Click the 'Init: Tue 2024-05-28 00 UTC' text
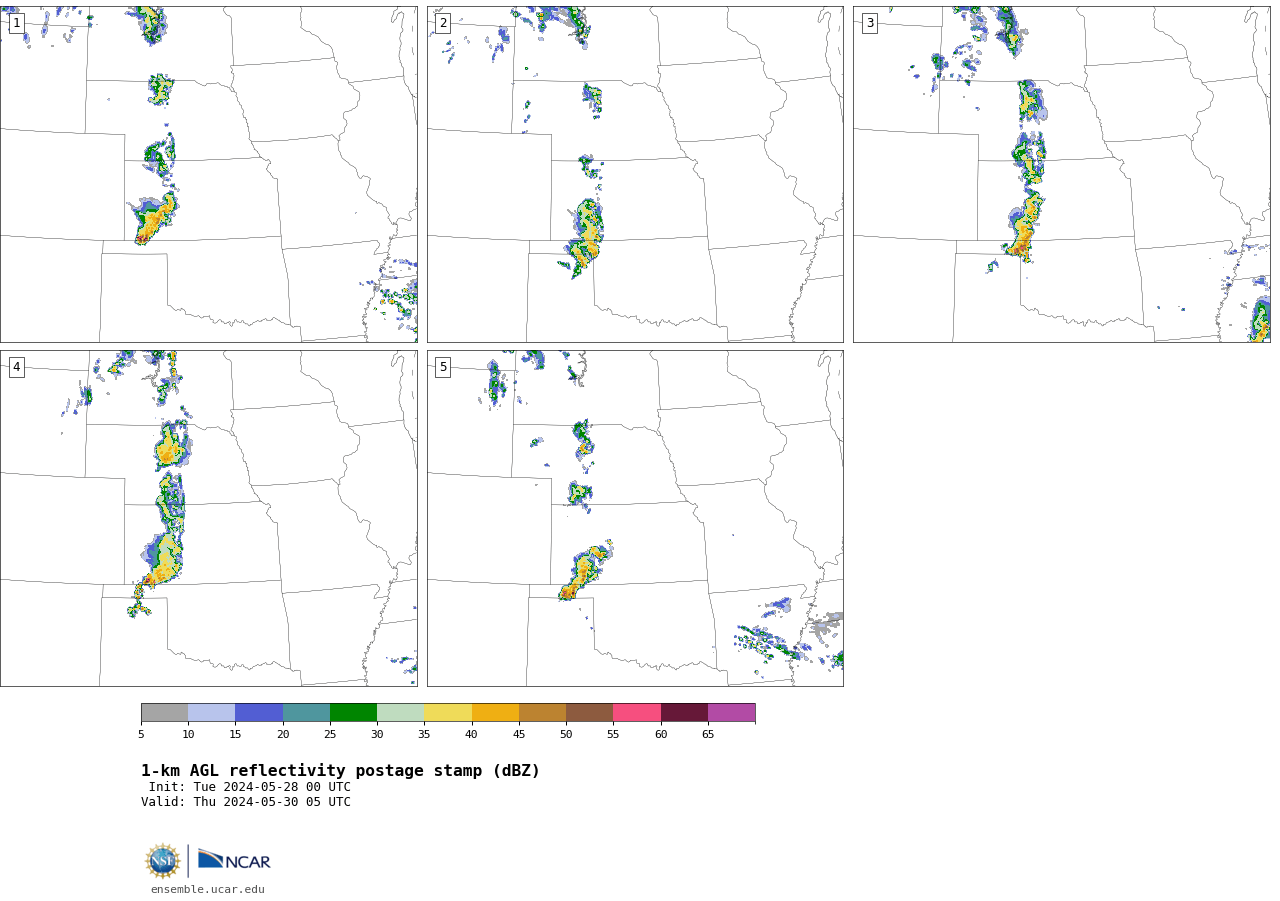Image resolution: width=1280 pixels, height=901 pixels. [250, 787]
